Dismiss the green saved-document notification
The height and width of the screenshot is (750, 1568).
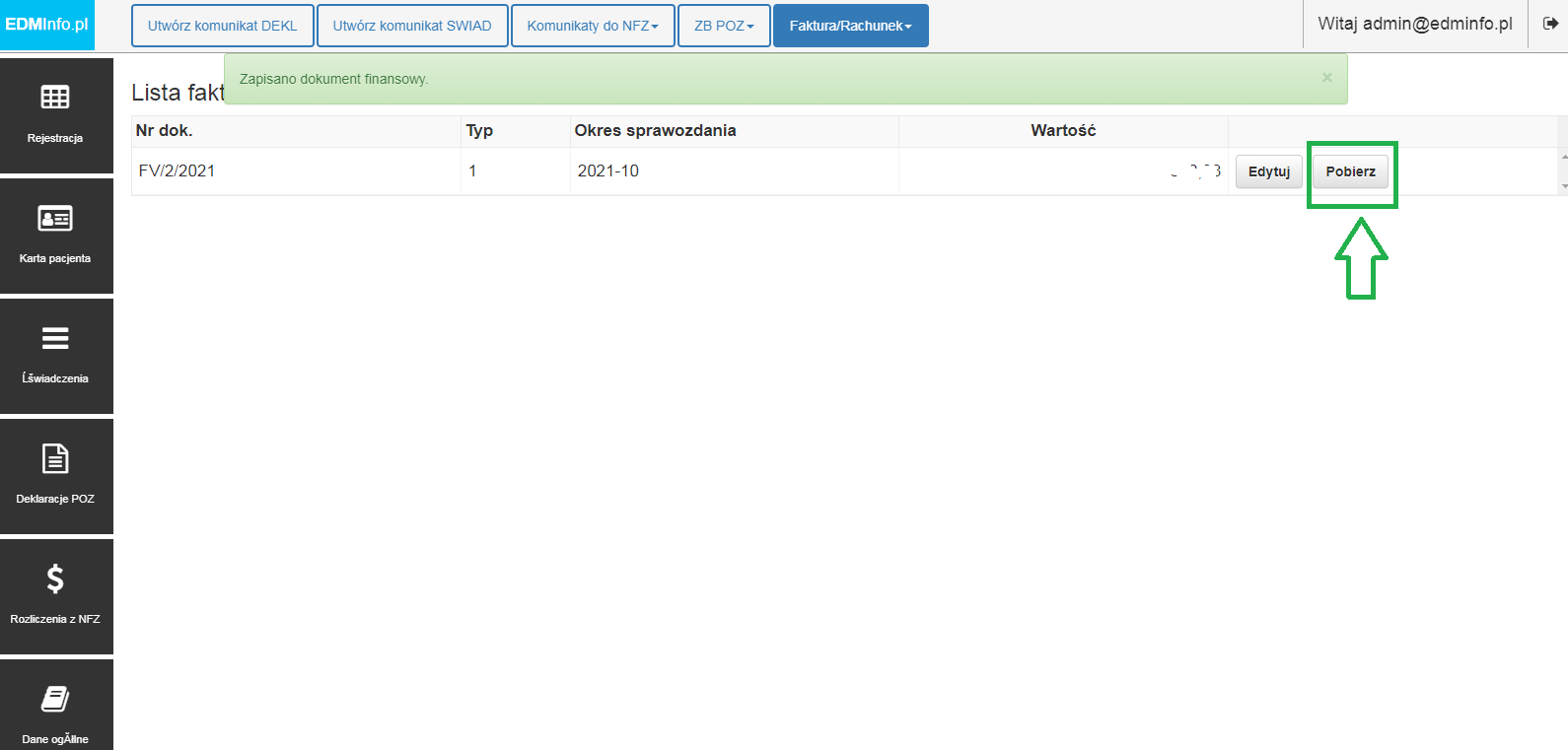(x=1327, y=78)
